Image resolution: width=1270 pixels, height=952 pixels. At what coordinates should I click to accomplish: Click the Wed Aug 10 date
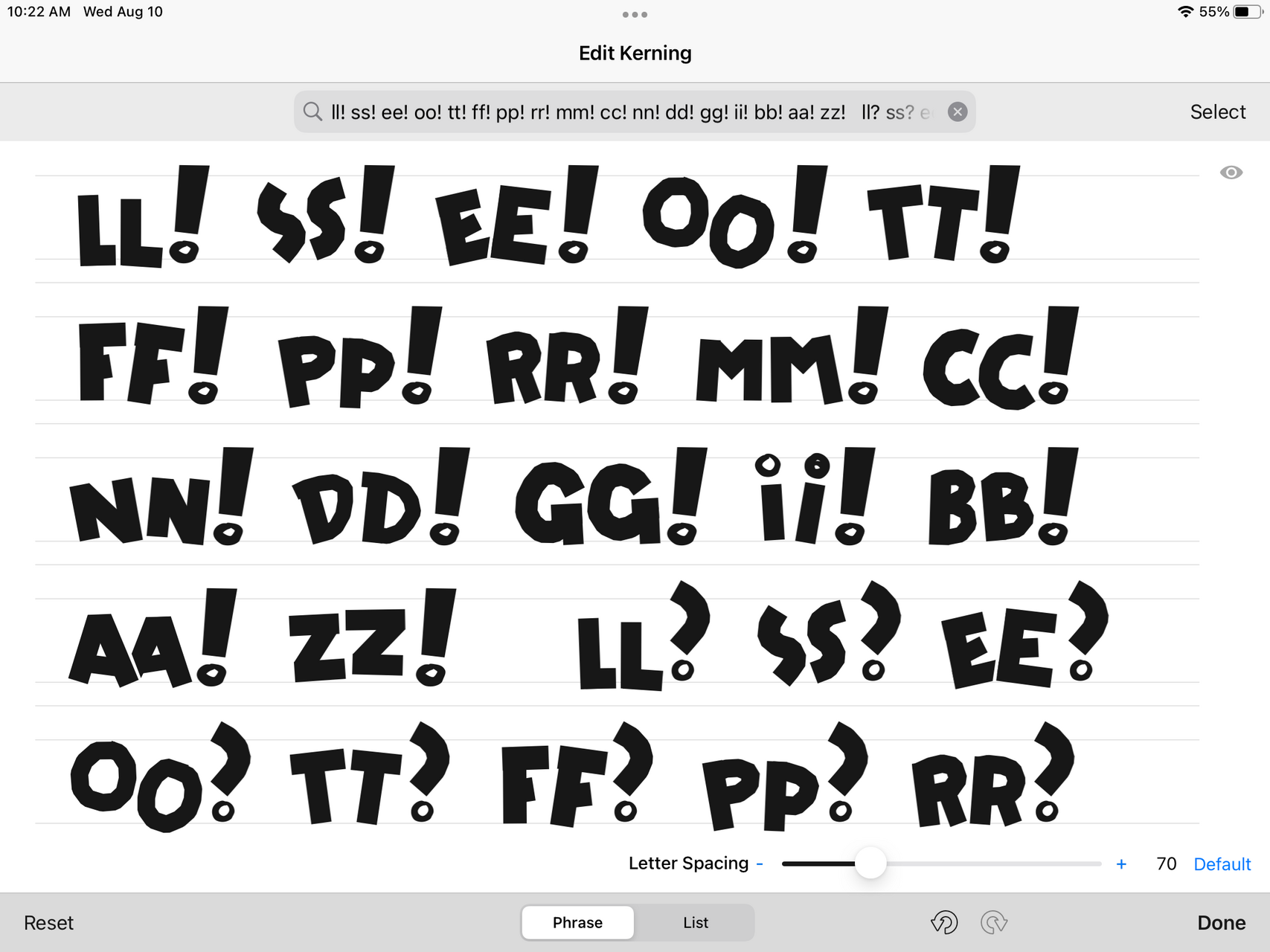pos(123,12)
